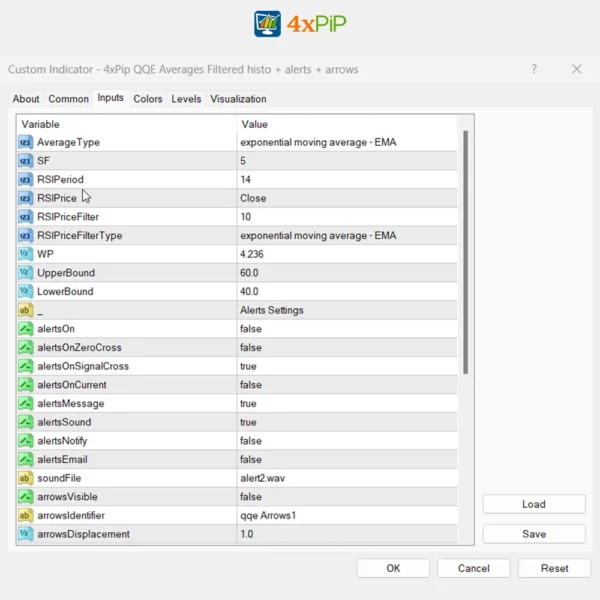Click the Load button
The width and height of the screenshot is (600, 600).
click(534, 504)
